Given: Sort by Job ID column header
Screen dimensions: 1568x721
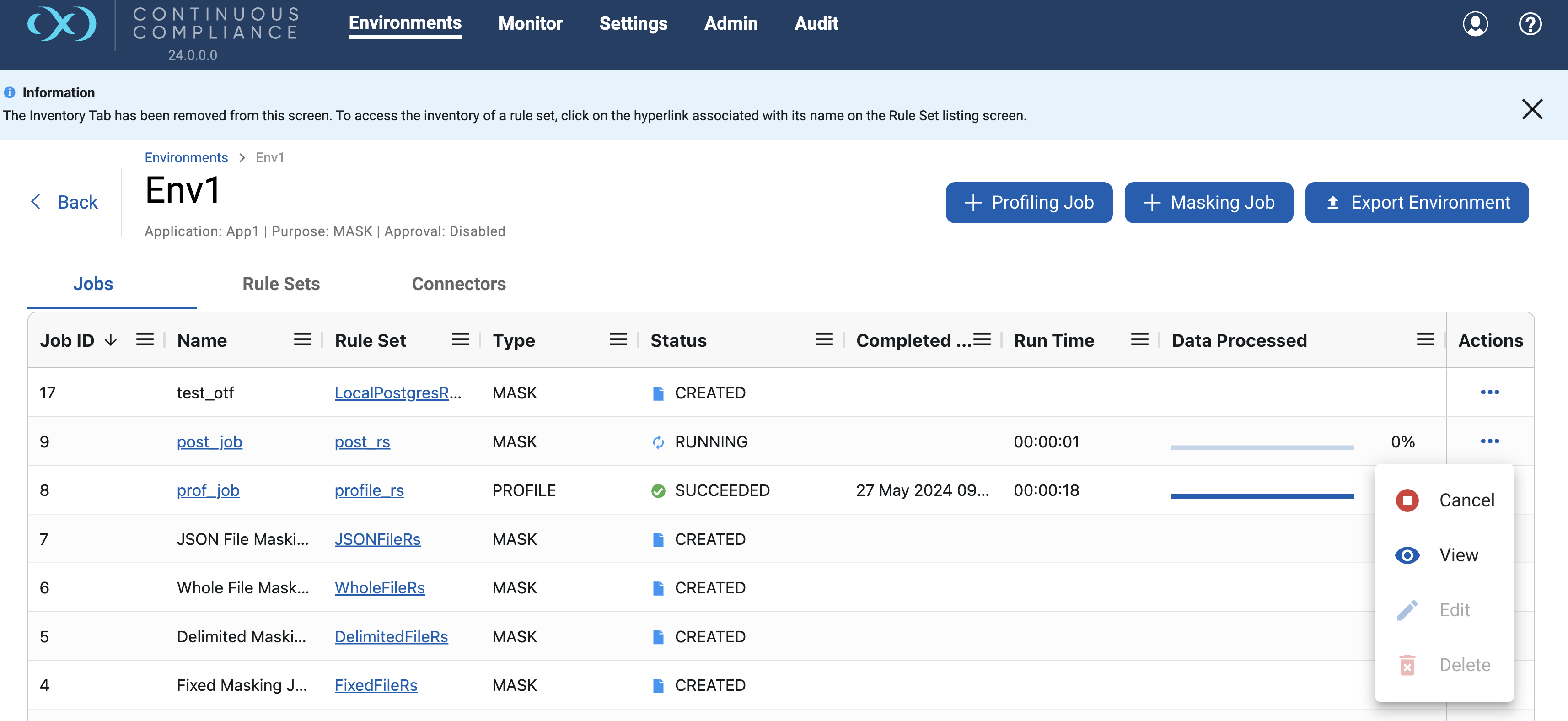Looking at the screenshot, I should click(67, 340).
